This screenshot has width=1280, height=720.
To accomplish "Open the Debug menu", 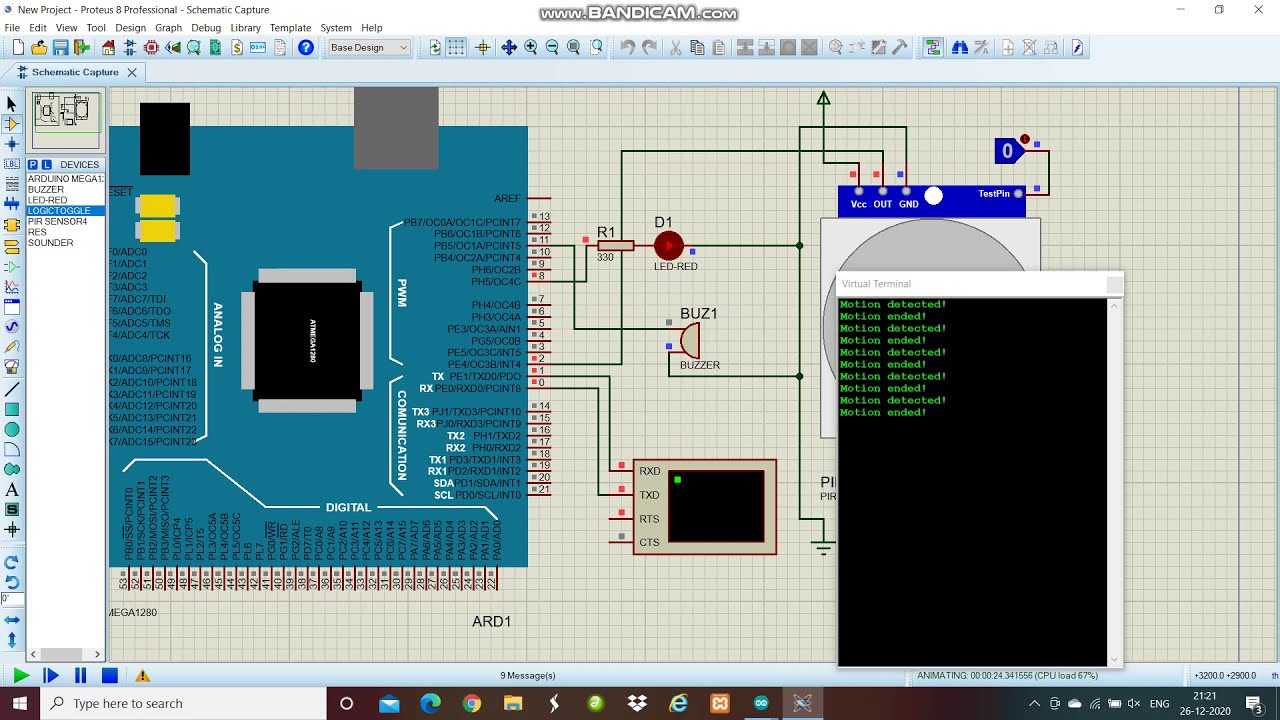I will coord(206,28).
